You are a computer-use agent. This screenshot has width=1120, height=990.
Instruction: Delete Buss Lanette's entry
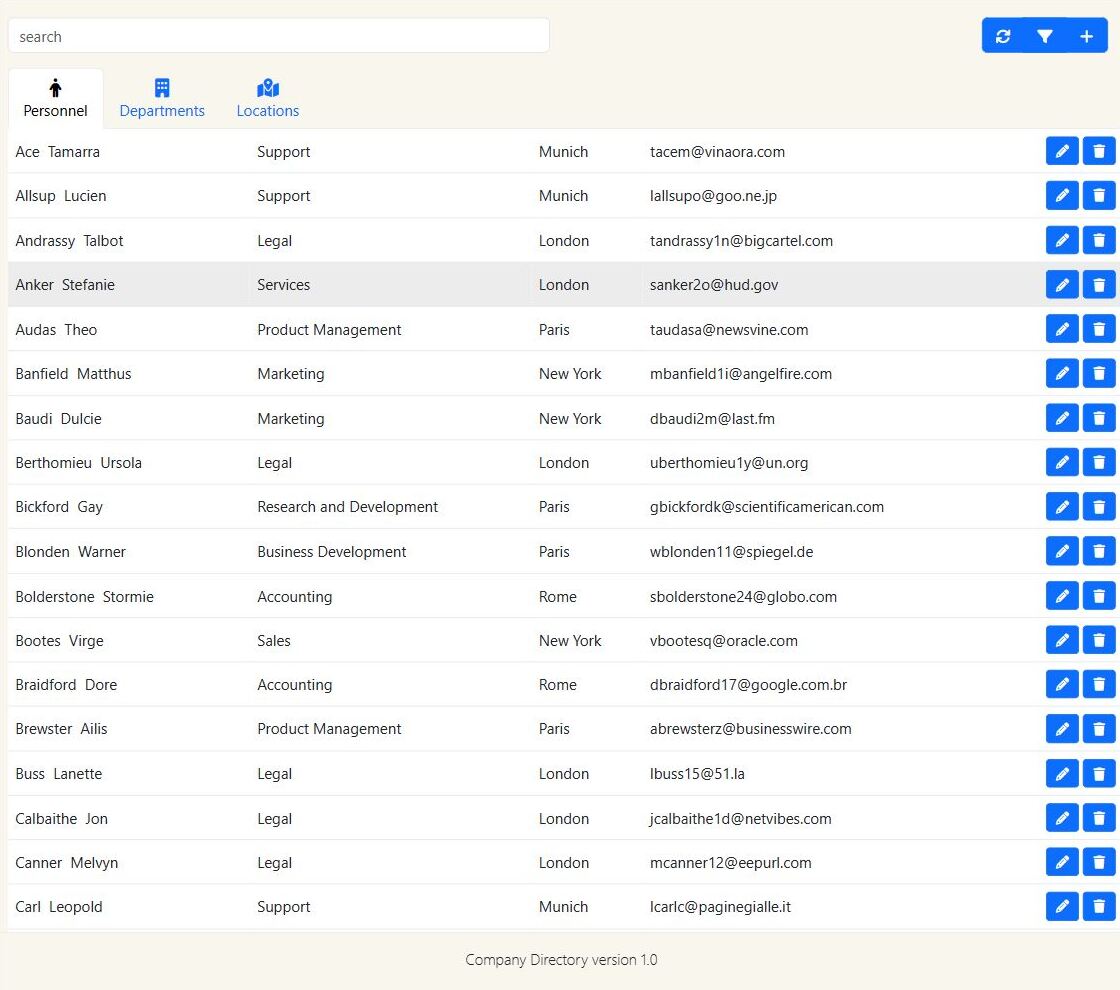(x=1098, y=773)
